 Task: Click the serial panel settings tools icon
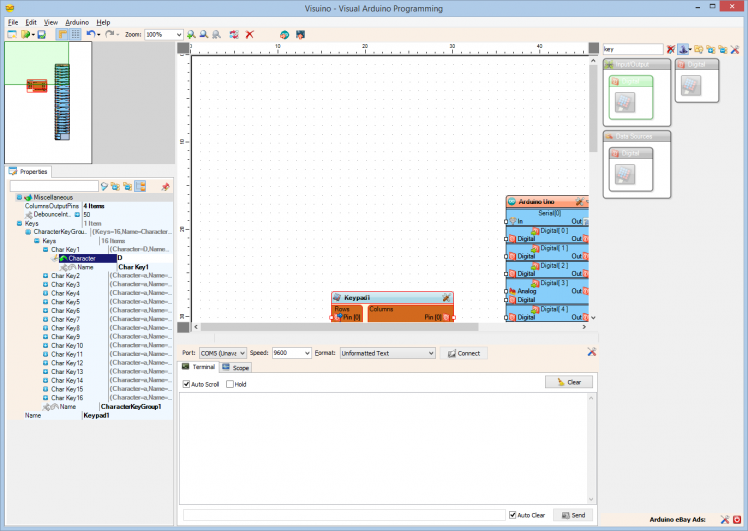(592, 352)
